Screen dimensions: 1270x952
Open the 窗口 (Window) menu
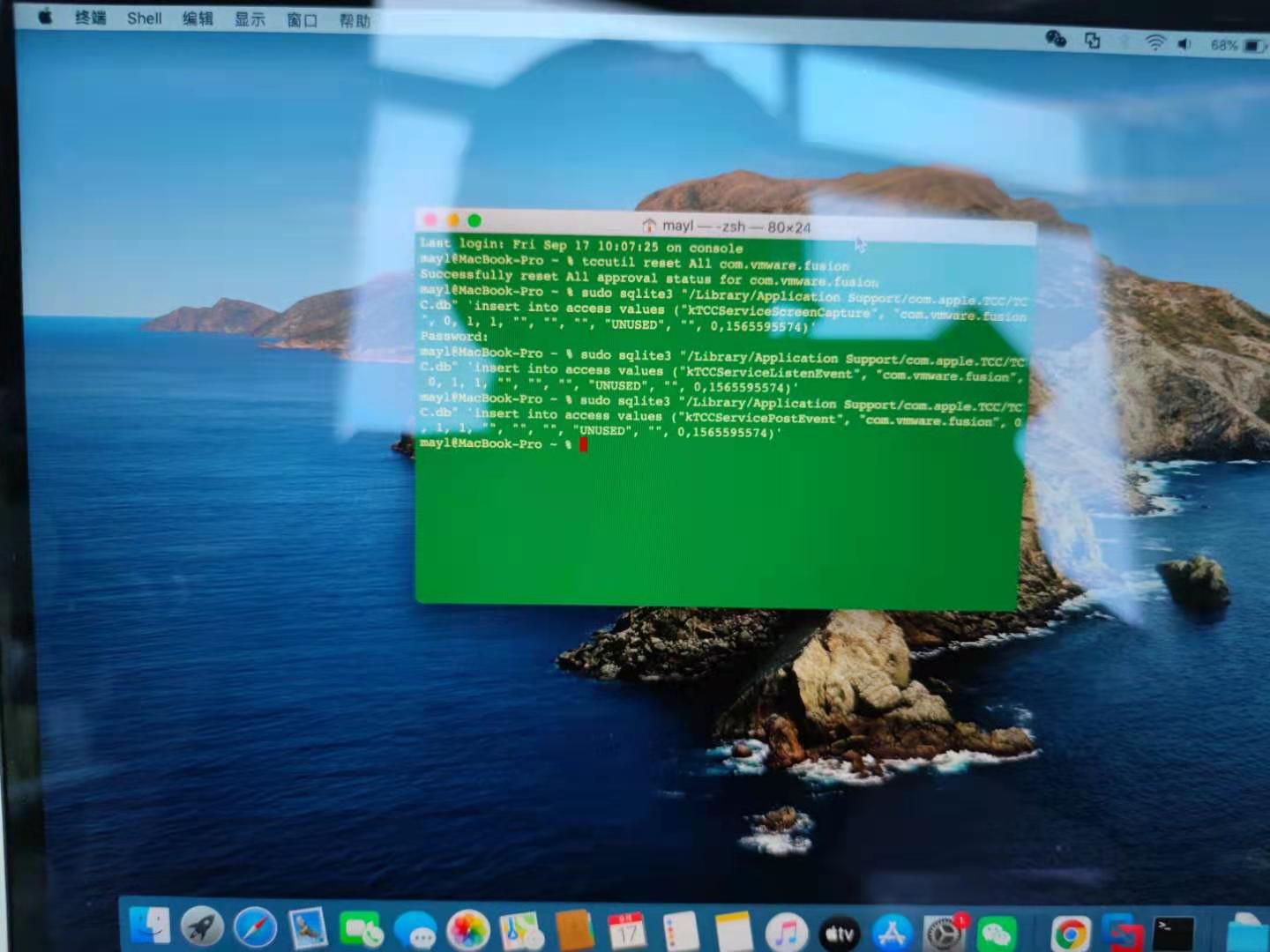tap(303, 21)
